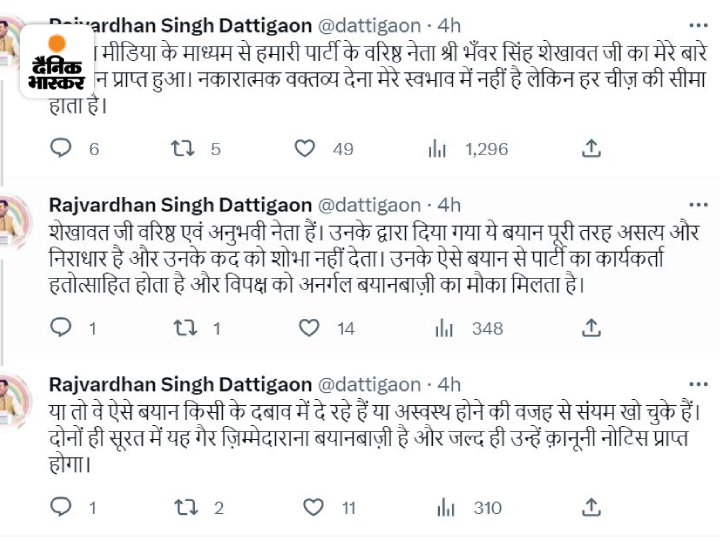Reply to the second tweet with 1 reply
The image size is (720, 548).
pos(62,328)
